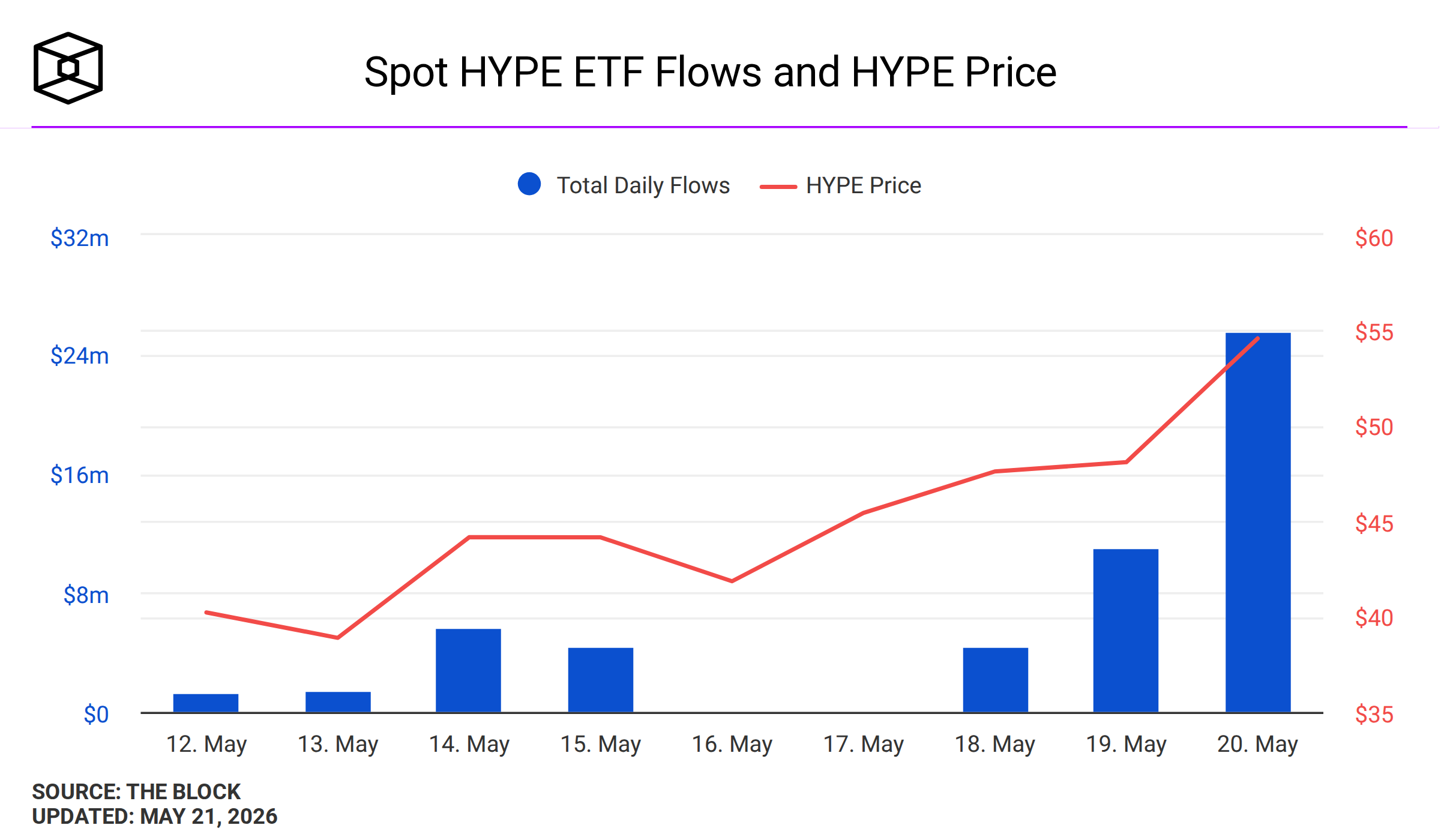
Task: Click The Block cube logo
Action: [x=68, y=68]
